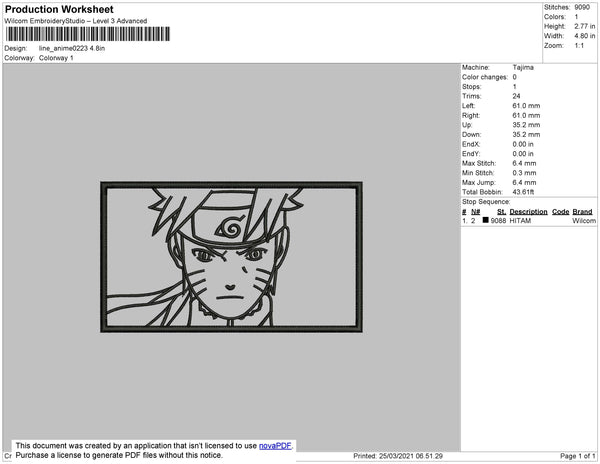Click the Colorway 1 label
The image size is (600, 464).
(x=56, y=58)
